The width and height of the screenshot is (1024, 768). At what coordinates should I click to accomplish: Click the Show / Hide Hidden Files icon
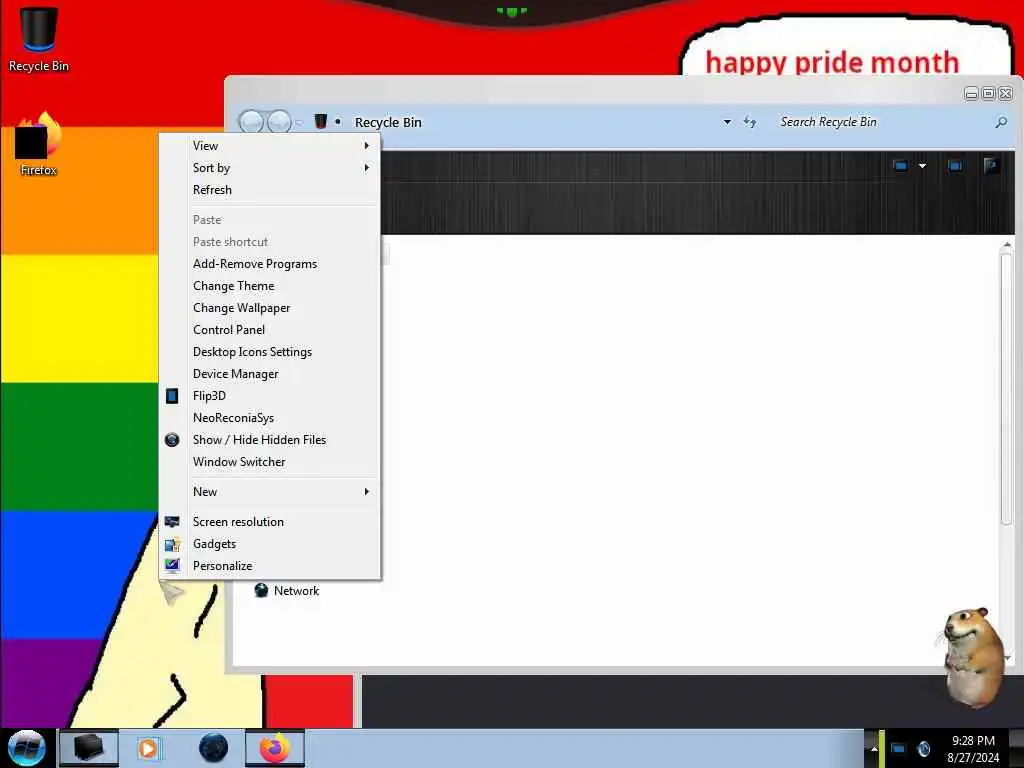tap(172, 440)
